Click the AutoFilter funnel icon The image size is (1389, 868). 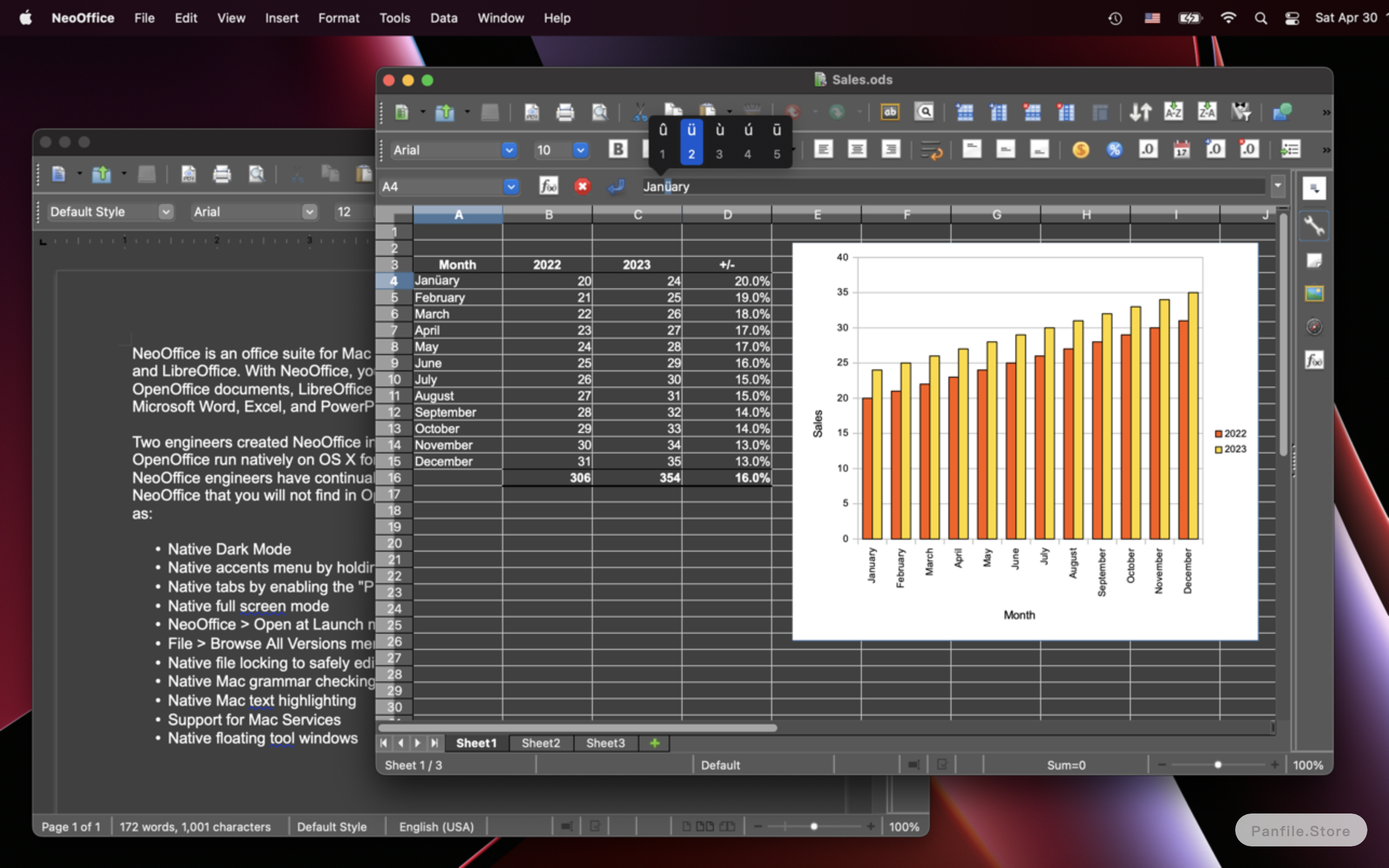(x=1241, y=112)
